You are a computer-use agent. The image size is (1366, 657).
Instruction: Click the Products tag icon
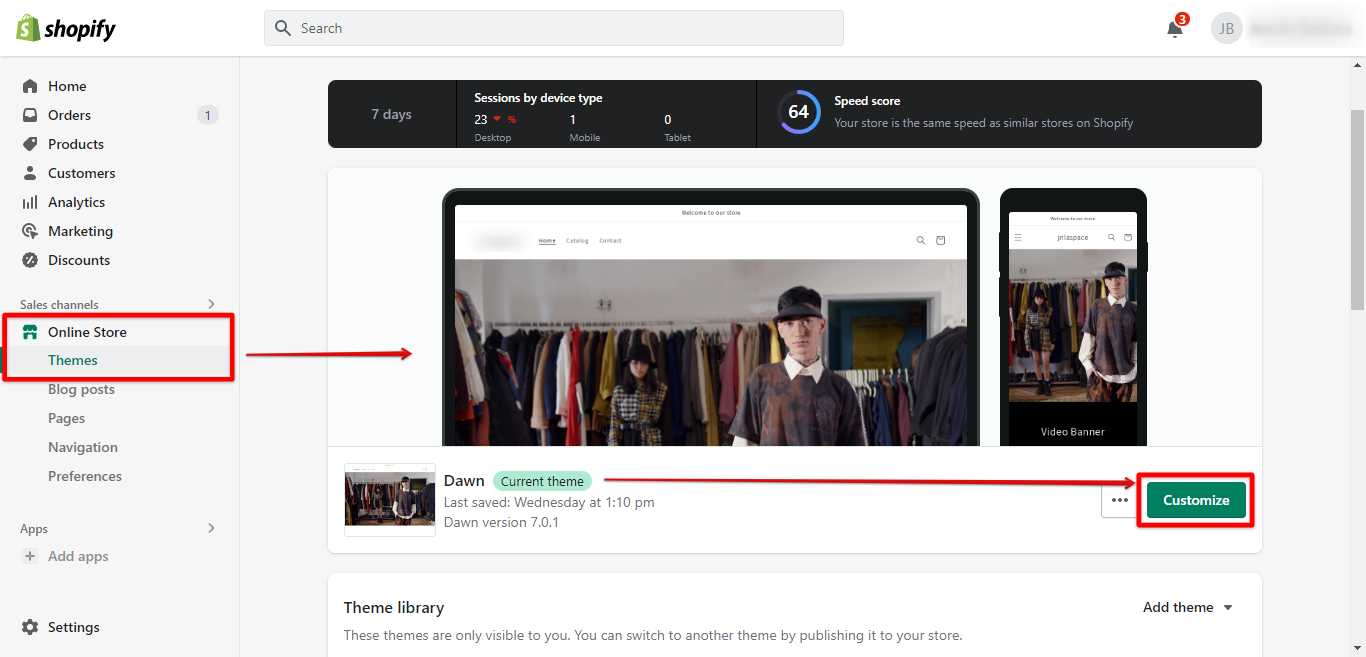coord(30,144)
